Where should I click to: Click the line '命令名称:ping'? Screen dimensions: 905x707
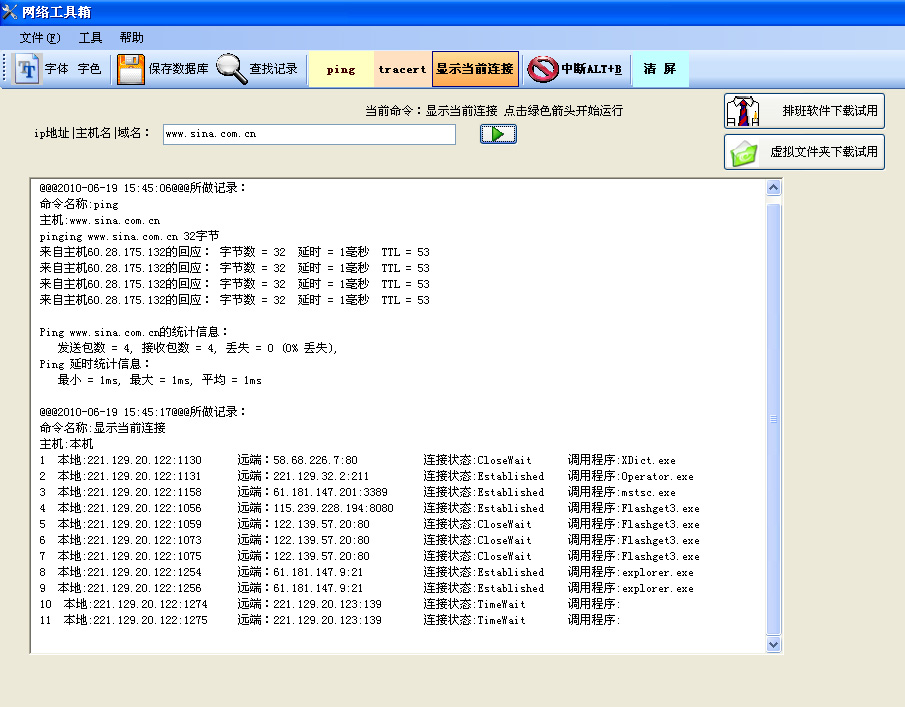79,204
